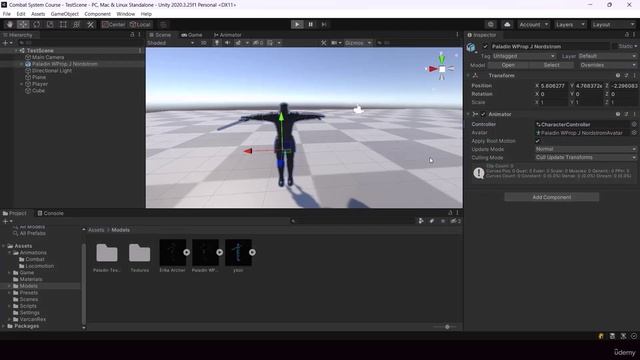Open the File menu
640x360 pixels.
pyautogui.click(x=7, y=14)
